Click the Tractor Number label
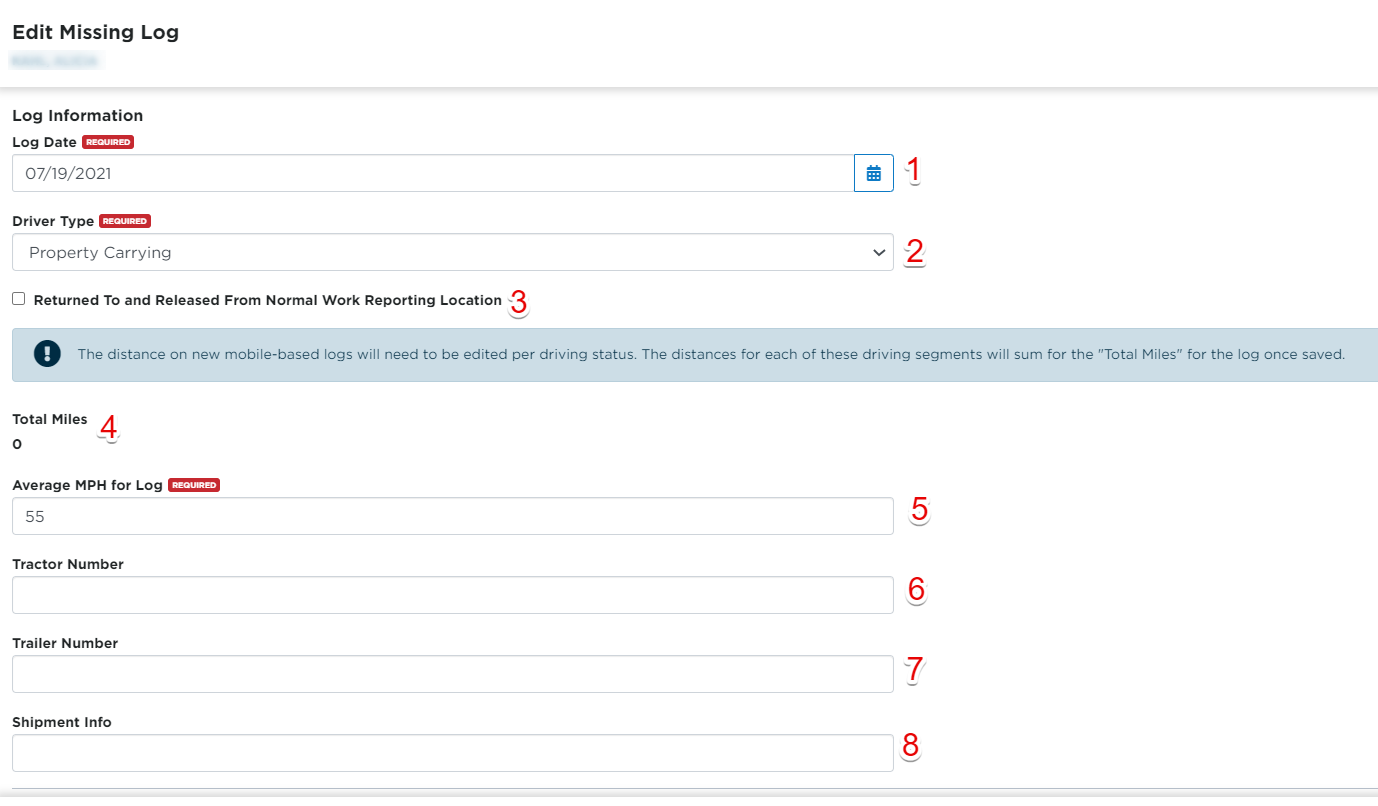Viewport: 1378px width, 806px height. (68, 564)
